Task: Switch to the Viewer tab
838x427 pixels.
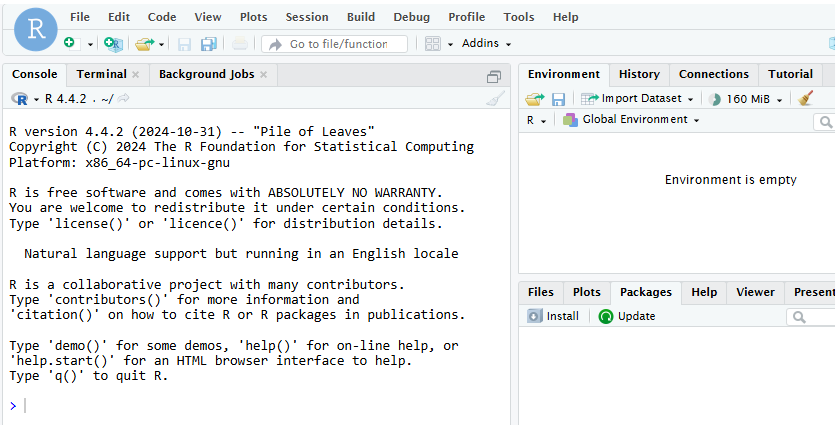Action: pos(755,292)
